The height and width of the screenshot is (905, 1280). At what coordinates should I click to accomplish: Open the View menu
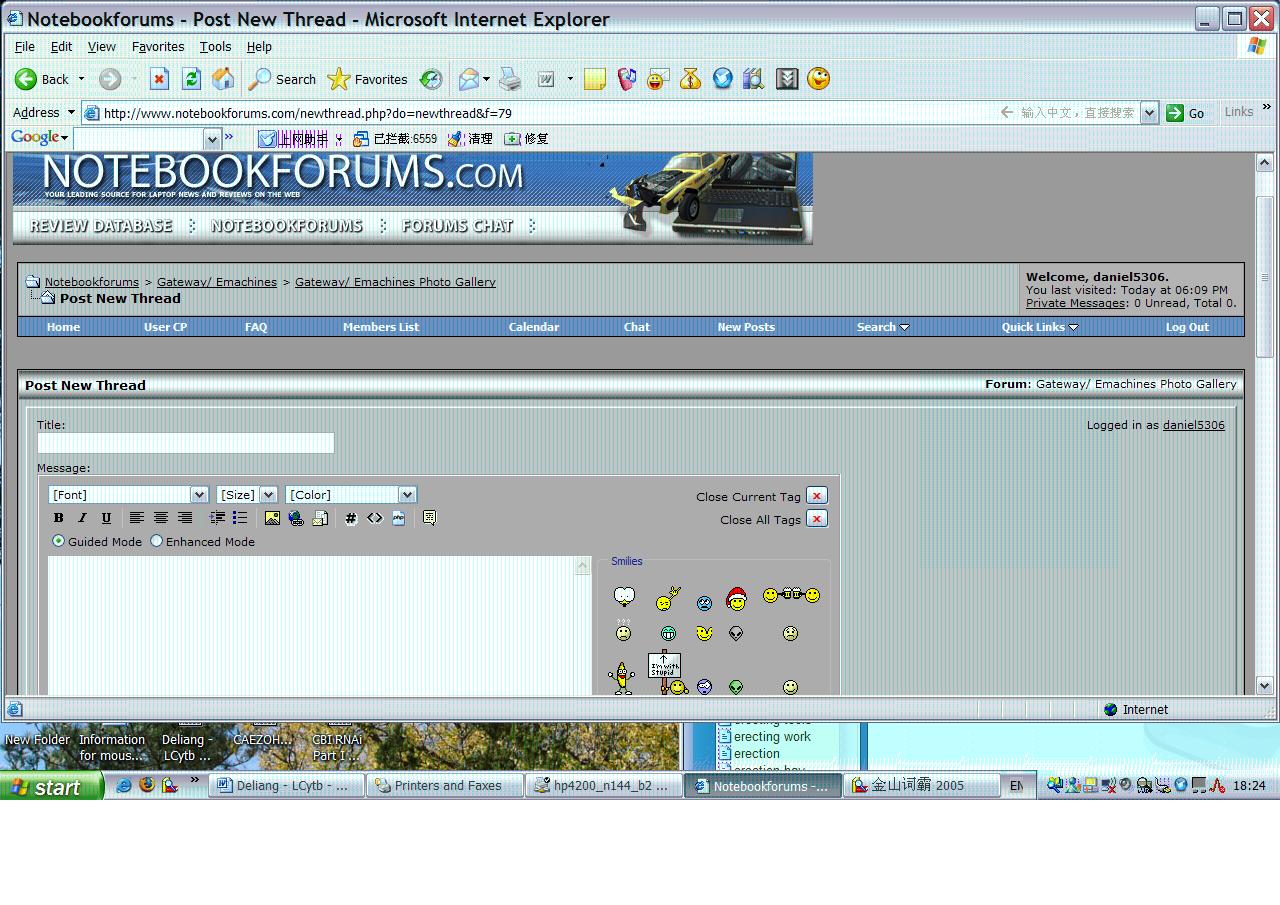pos(101,46)
